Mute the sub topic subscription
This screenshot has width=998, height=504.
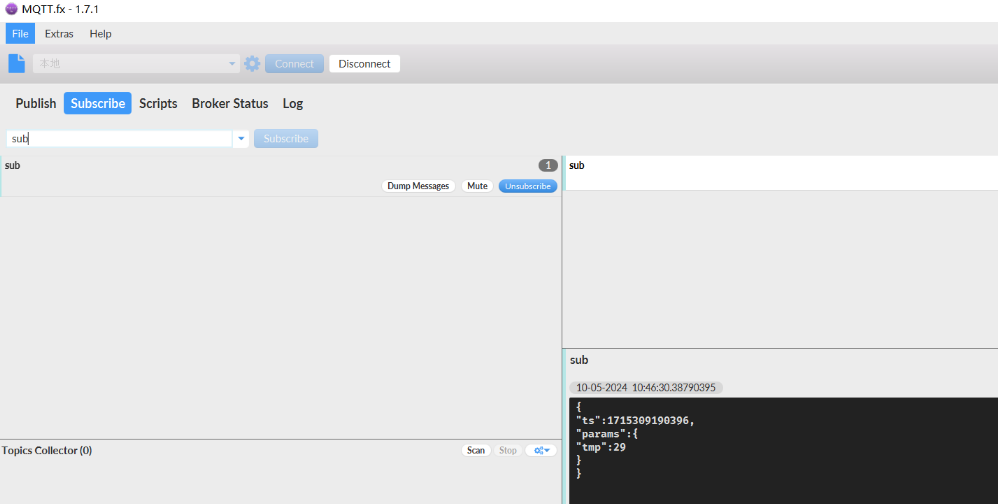click(x=477, y=186)
